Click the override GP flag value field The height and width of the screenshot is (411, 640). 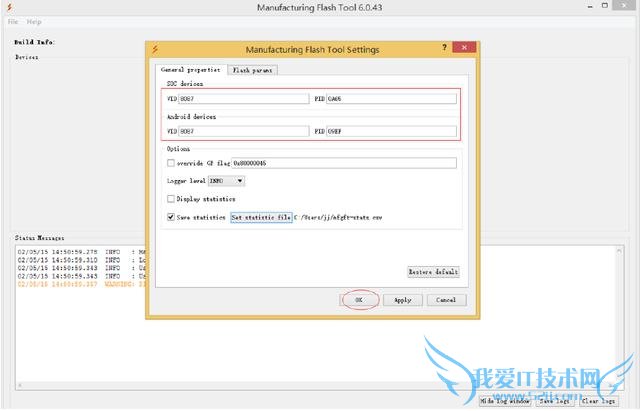[344, 163]
